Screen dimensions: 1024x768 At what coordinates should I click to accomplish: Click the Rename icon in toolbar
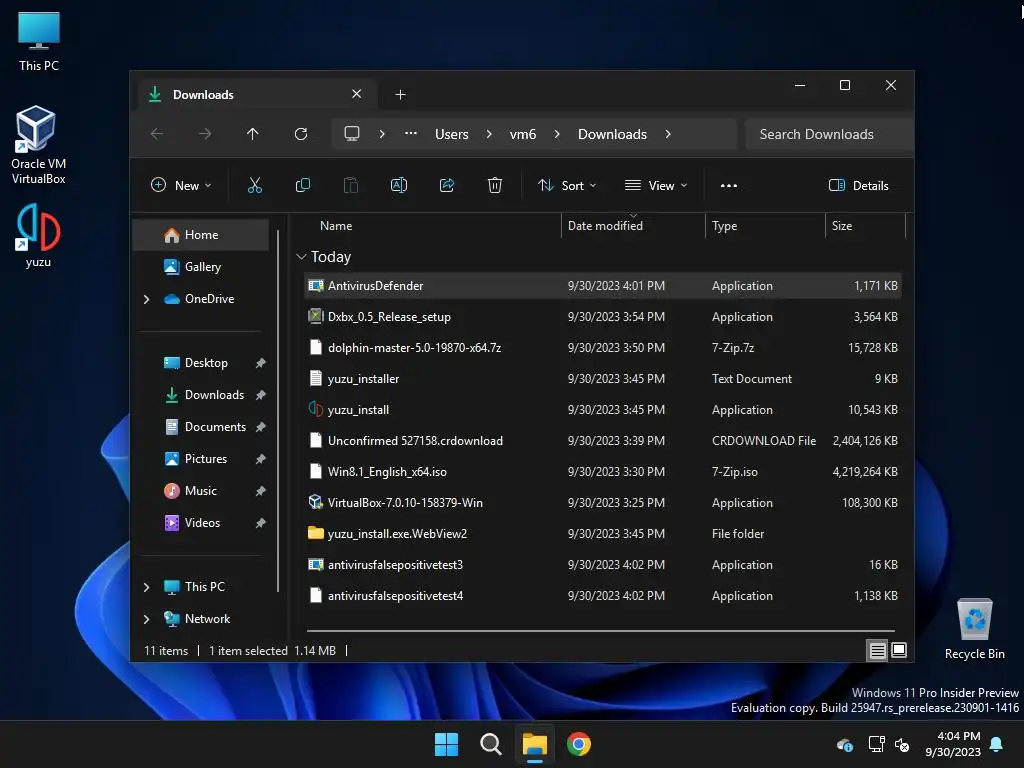[398, 185]
